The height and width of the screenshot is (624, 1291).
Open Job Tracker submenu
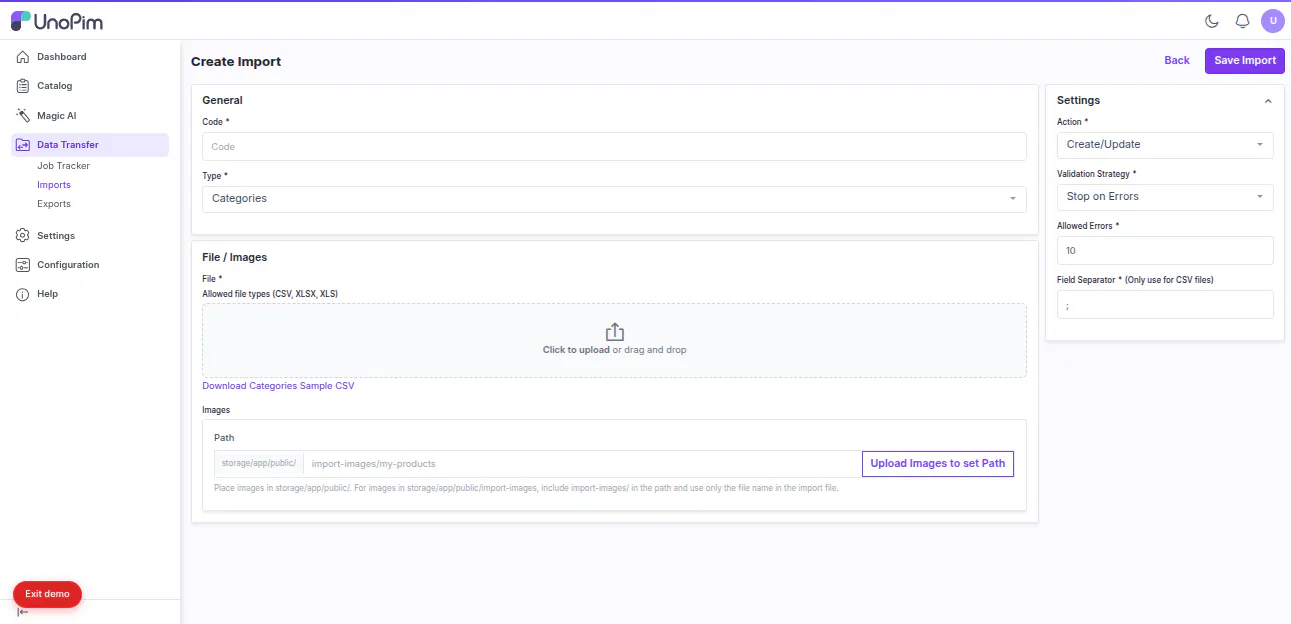[64, 166]
